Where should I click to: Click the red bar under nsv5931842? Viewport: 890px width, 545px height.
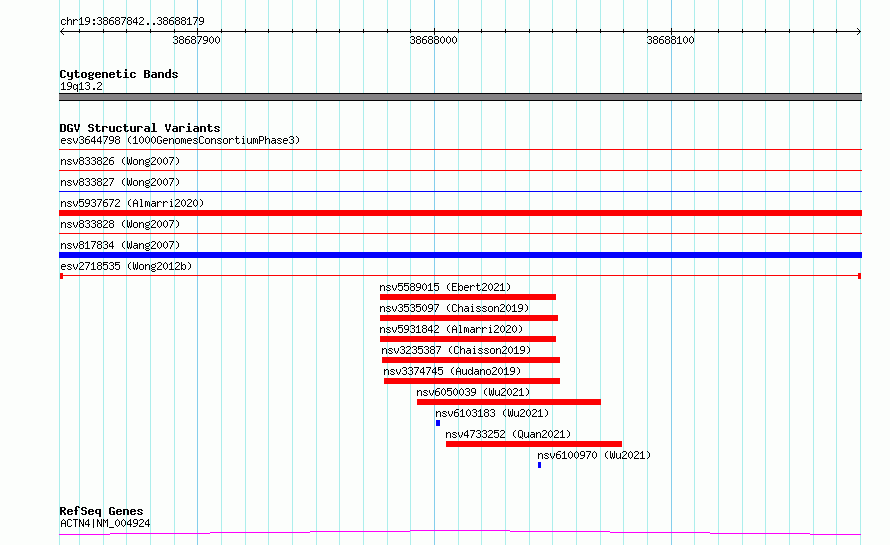468,339
